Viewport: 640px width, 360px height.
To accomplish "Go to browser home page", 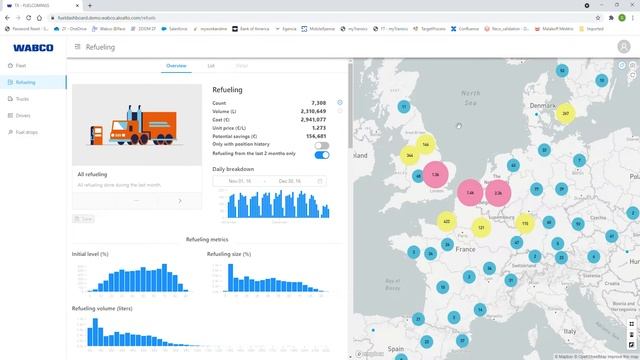I will coord(39,18).
